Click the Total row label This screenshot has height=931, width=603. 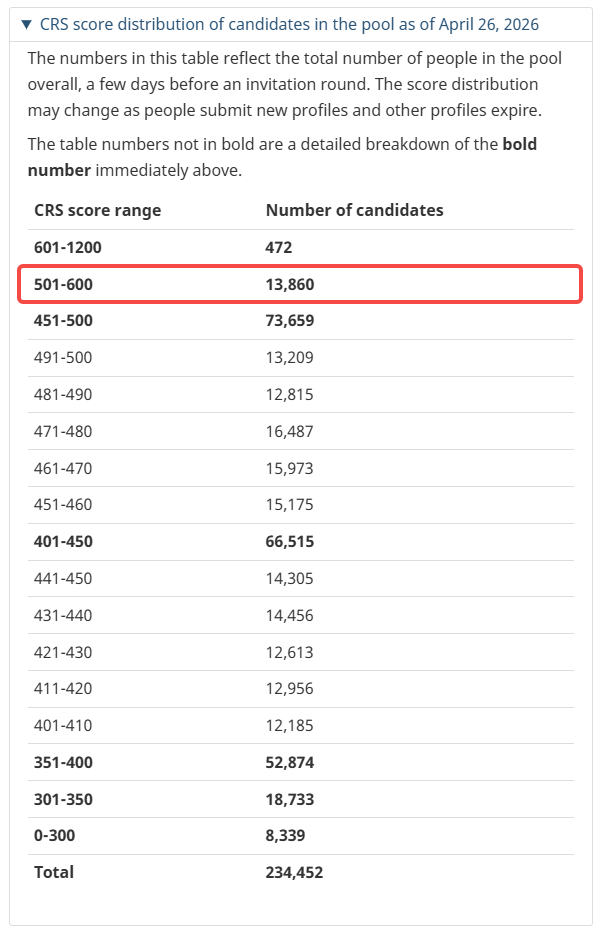point(54,872)
